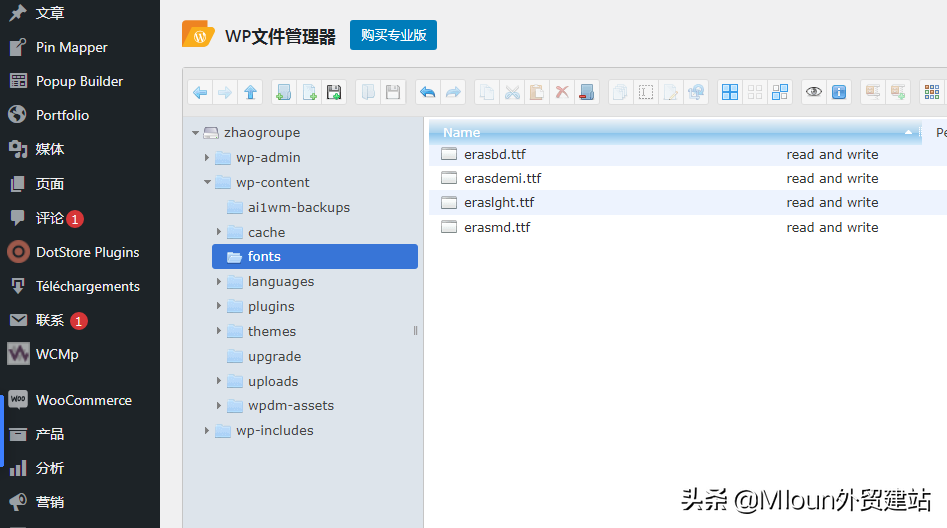947x528 pixels.
Task: Click the Cut scissors icon
Action: click(512, 92)
